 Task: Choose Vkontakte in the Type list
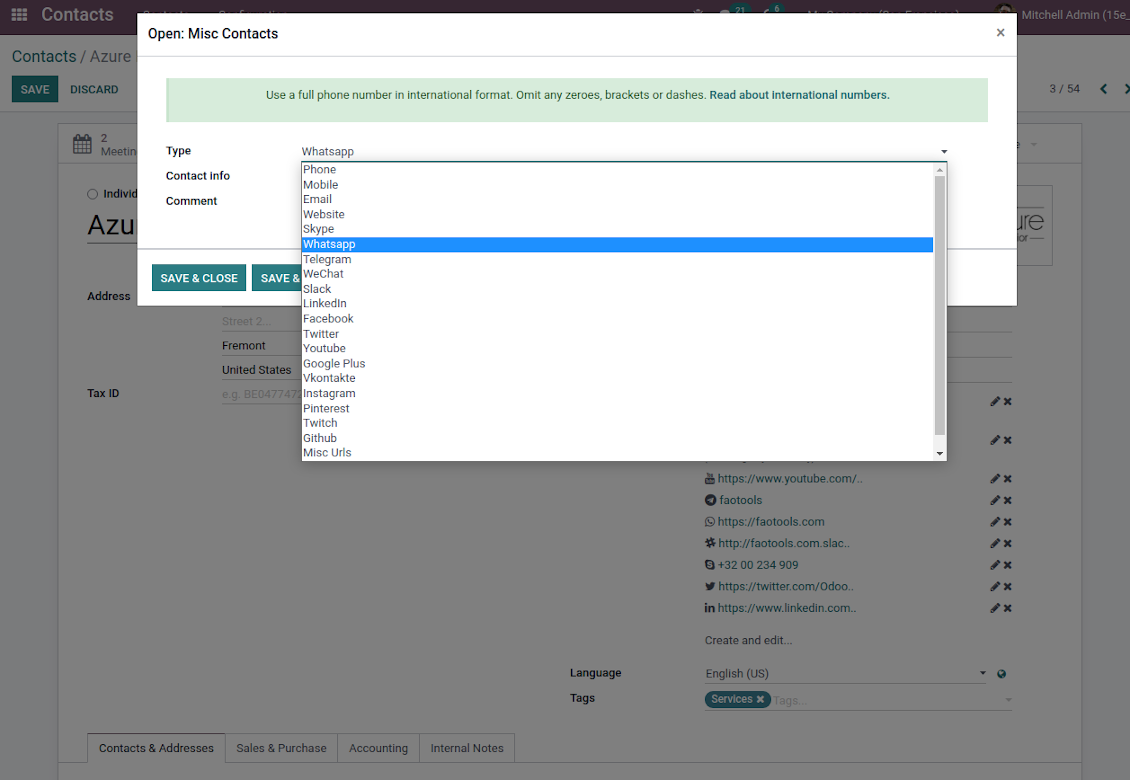pyautogui.click(x=618, y=378)
